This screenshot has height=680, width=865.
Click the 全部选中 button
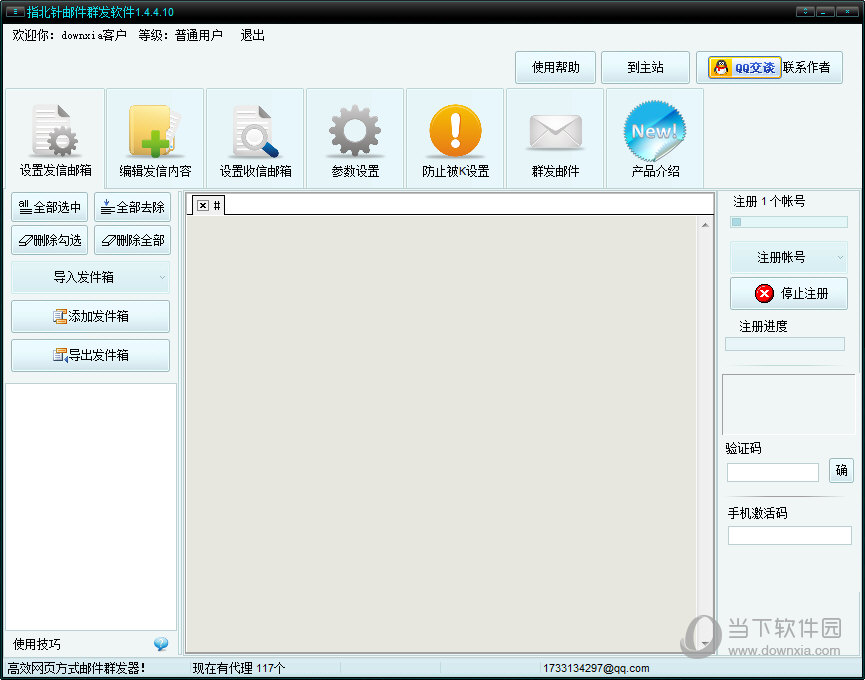click(50, 207)
